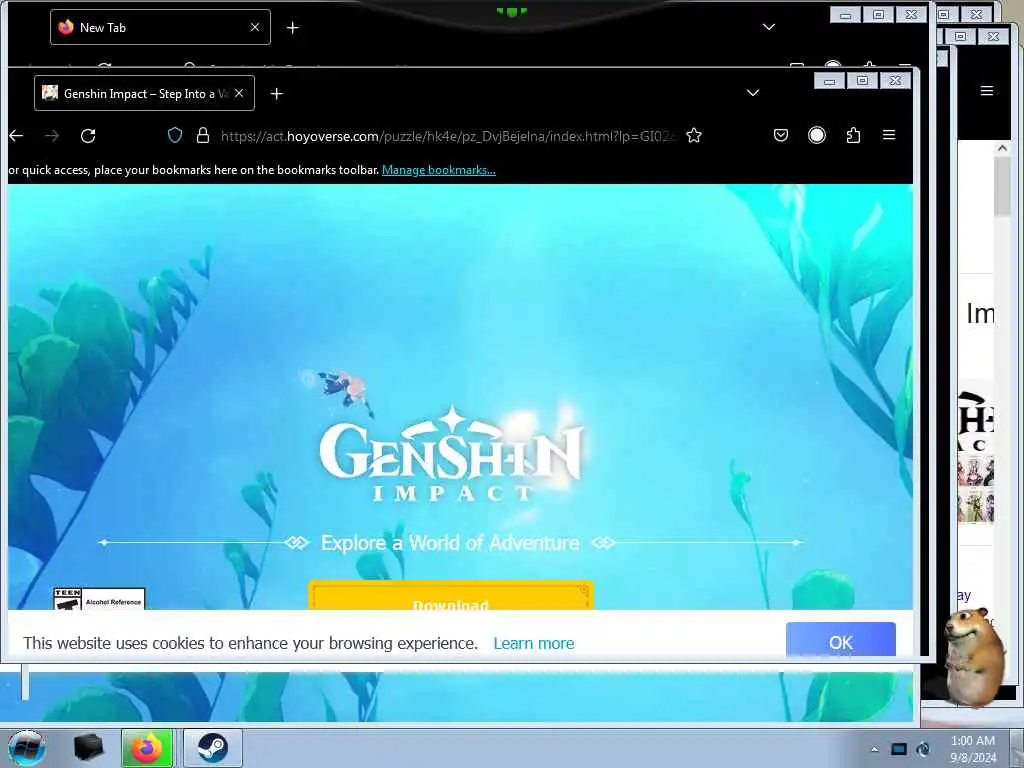
Task: Minimize the Genshin Impact Firefox window
Action: [x=829, y=81]
